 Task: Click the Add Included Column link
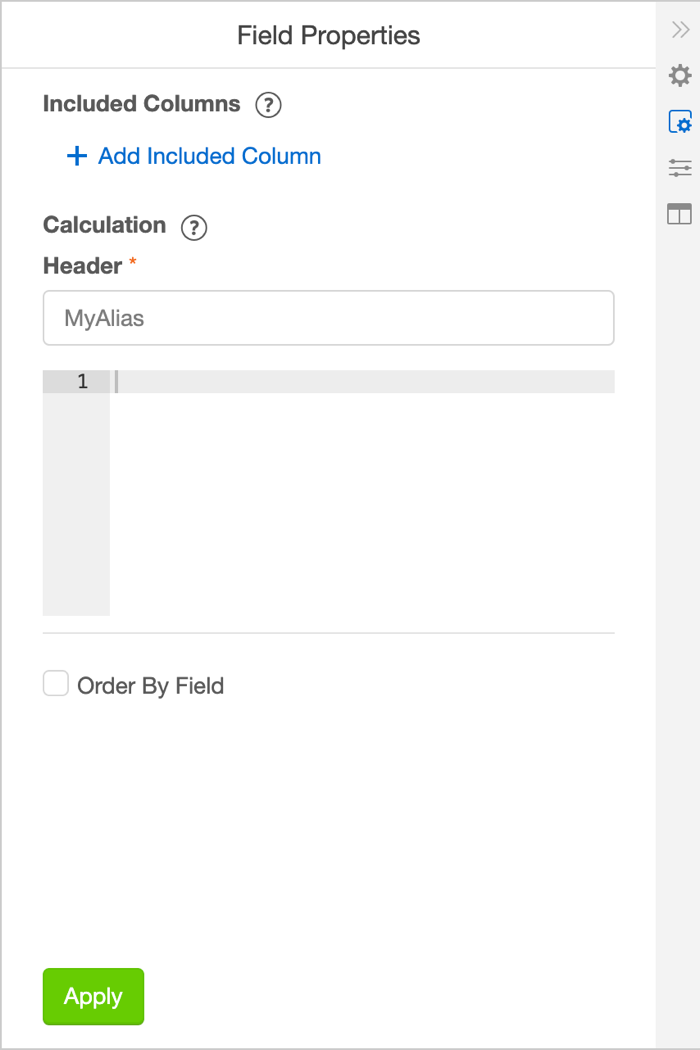click(209, 157)
